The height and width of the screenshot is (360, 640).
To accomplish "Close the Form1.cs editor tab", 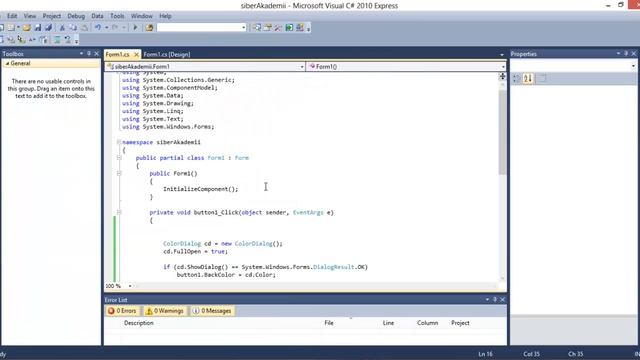I will pyautogui.click(x=136, y=54).
